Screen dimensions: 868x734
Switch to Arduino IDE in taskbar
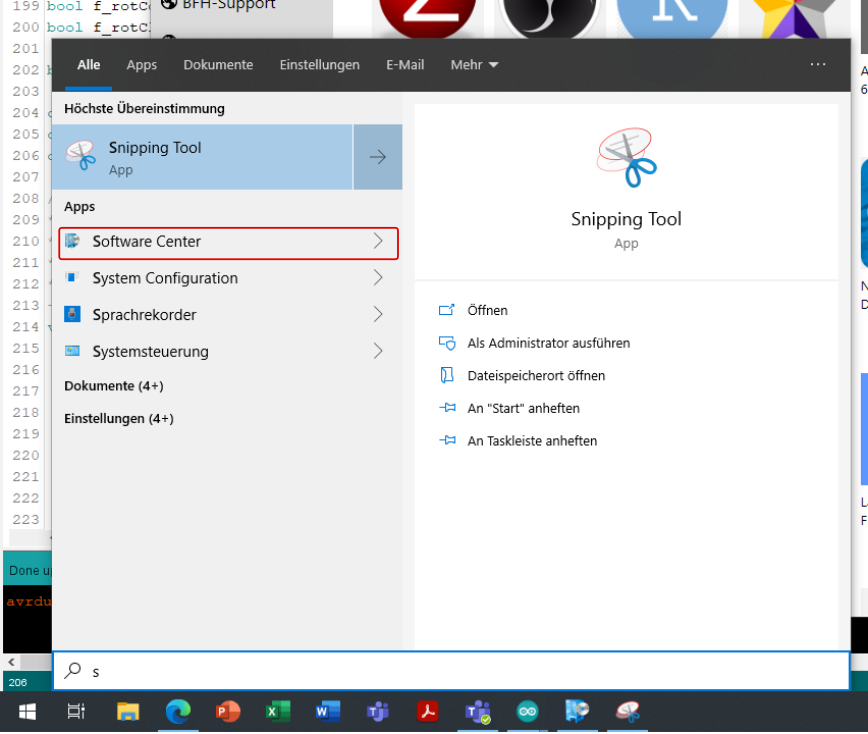click(x=528, y=712)
